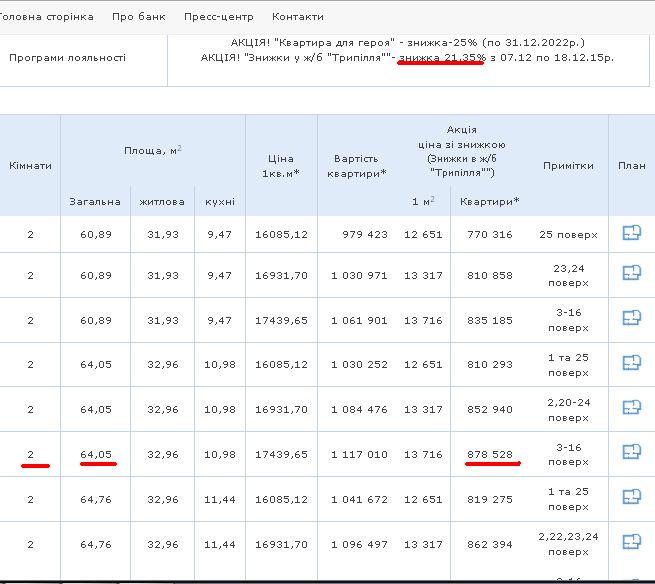Select underlined discounted price 878 528
655x584 pixels.
(x=490, y=455)
